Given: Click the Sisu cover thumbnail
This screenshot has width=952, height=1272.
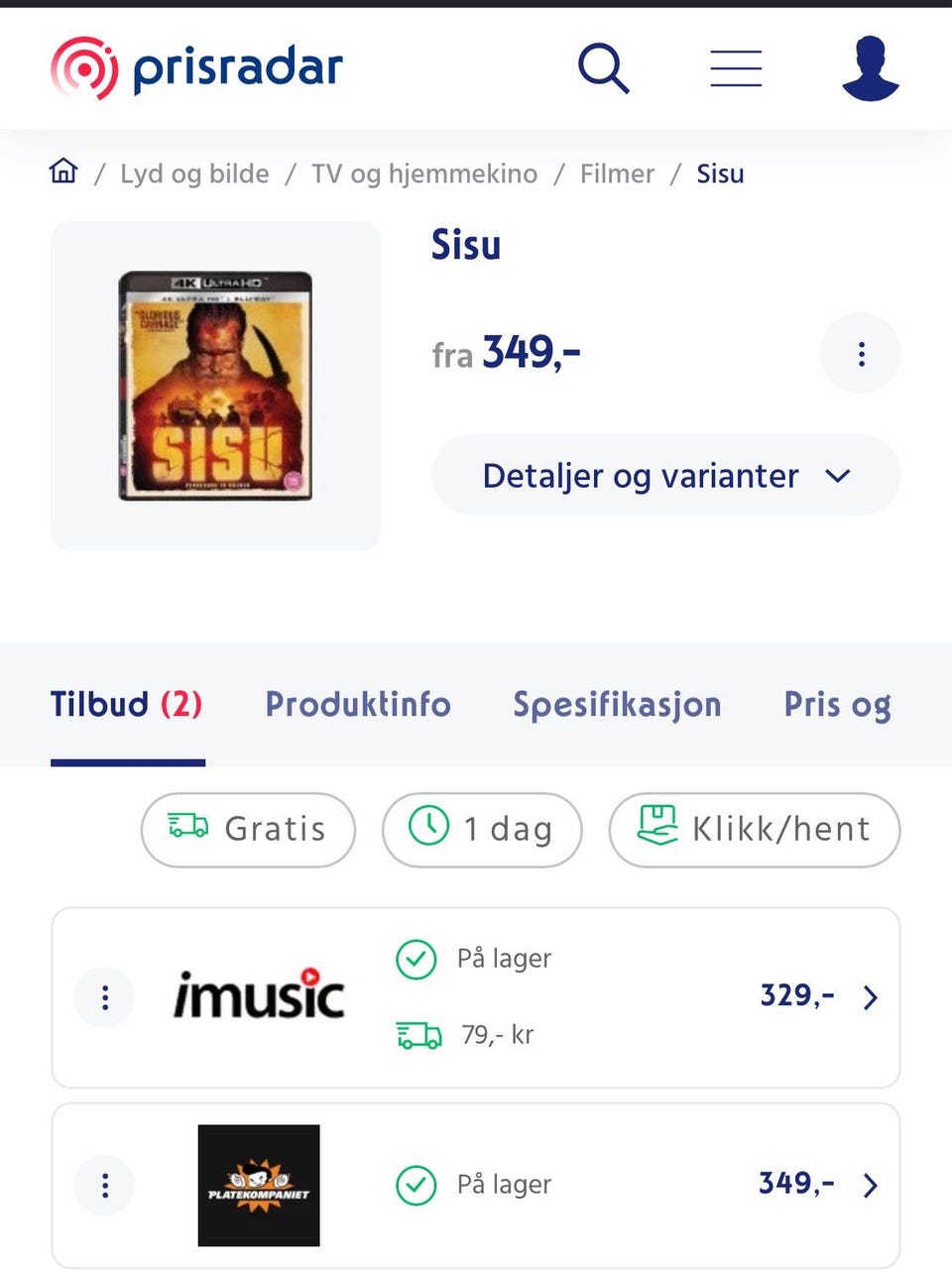Looking at the screenshot, I should coord(215,386).
